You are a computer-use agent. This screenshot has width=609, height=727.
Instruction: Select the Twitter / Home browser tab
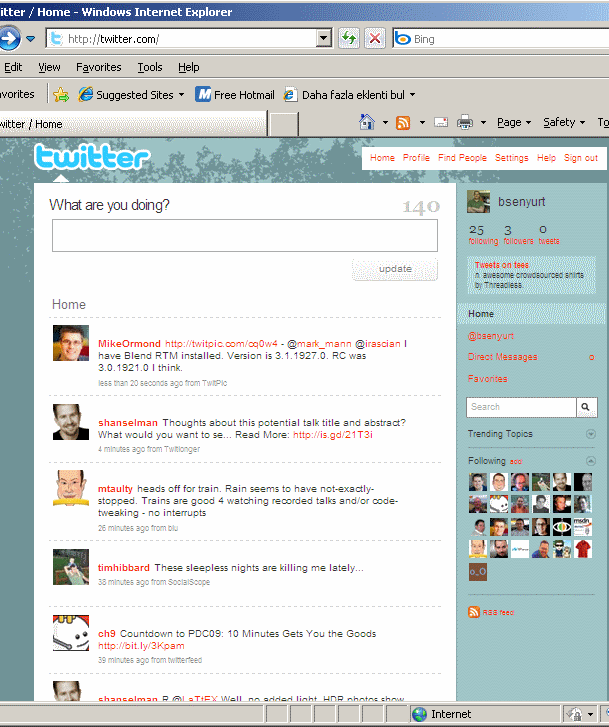click(x=133, y=124)
